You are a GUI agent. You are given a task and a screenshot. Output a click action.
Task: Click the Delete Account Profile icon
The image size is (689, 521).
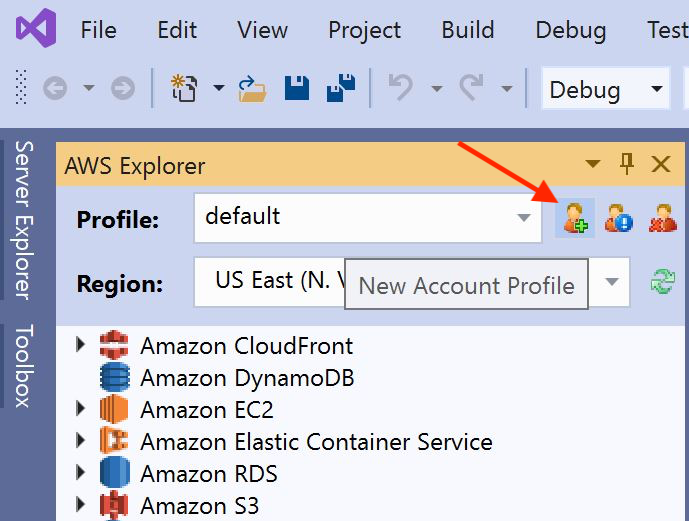pos(663,218)
